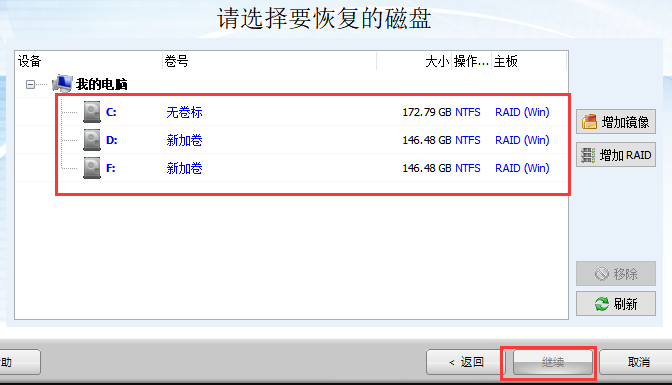672x385 pixels.
Task: Go back with the < 返回 button
Action: point(466,362)
